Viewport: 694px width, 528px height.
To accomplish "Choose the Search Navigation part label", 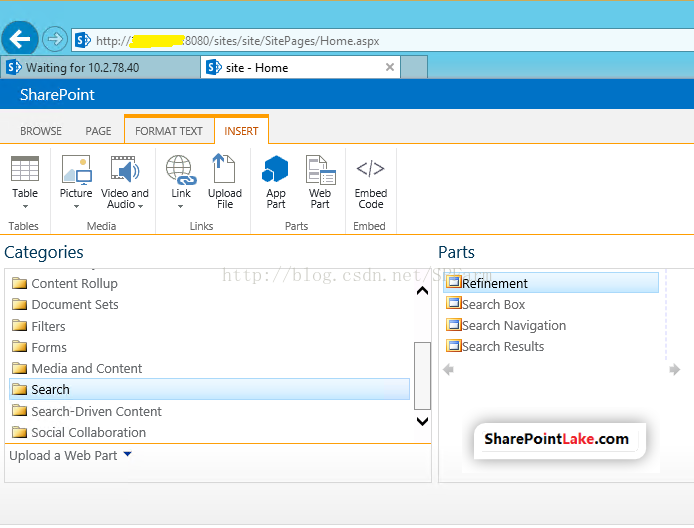I will (x=514, y=325).
